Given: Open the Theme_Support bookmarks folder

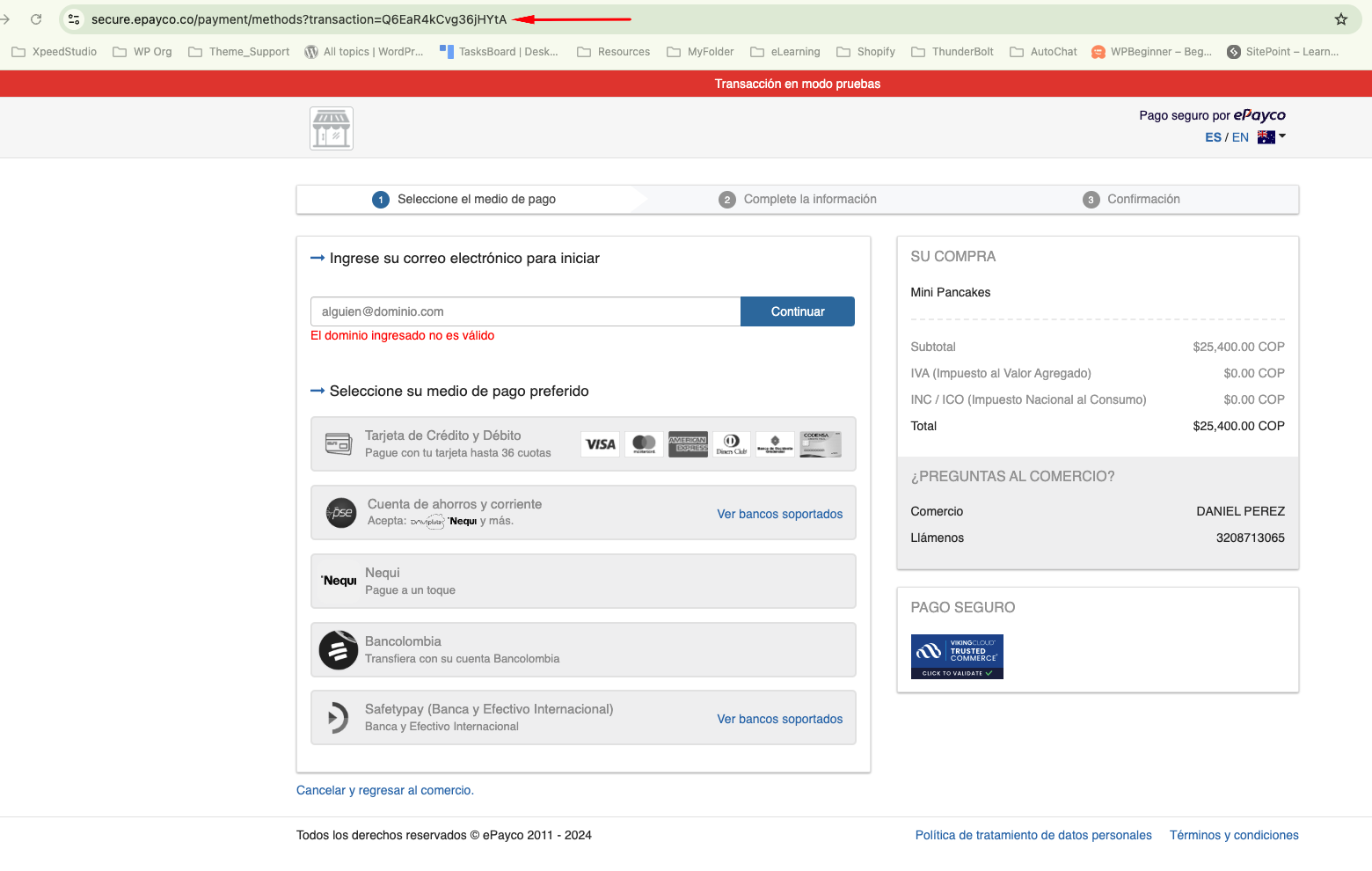Looking at the screenshot, I should (x=239, y=52).
